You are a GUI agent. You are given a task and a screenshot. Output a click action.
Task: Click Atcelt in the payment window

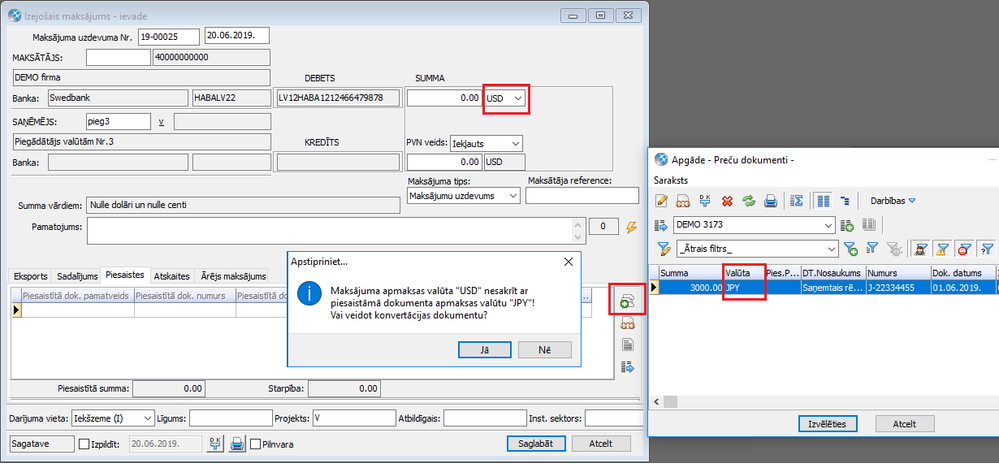[x=601, y=444]
